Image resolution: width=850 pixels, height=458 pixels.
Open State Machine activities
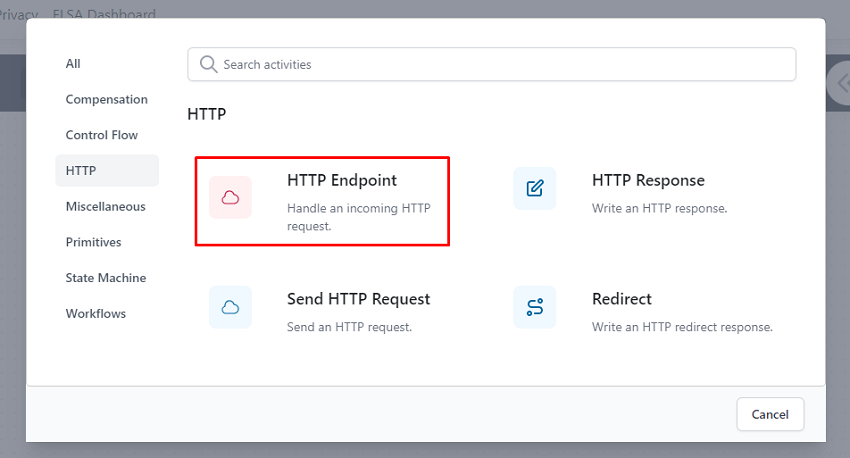pyautogui.click(x=107, y=278)
